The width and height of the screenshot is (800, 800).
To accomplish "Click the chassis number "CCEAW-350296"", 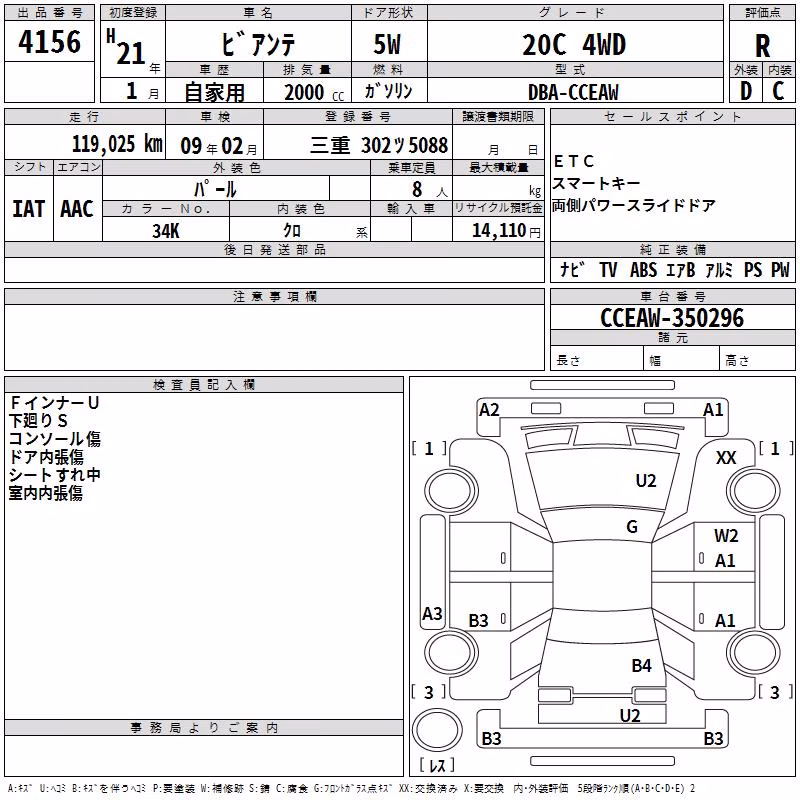I will tap(672, 318).
